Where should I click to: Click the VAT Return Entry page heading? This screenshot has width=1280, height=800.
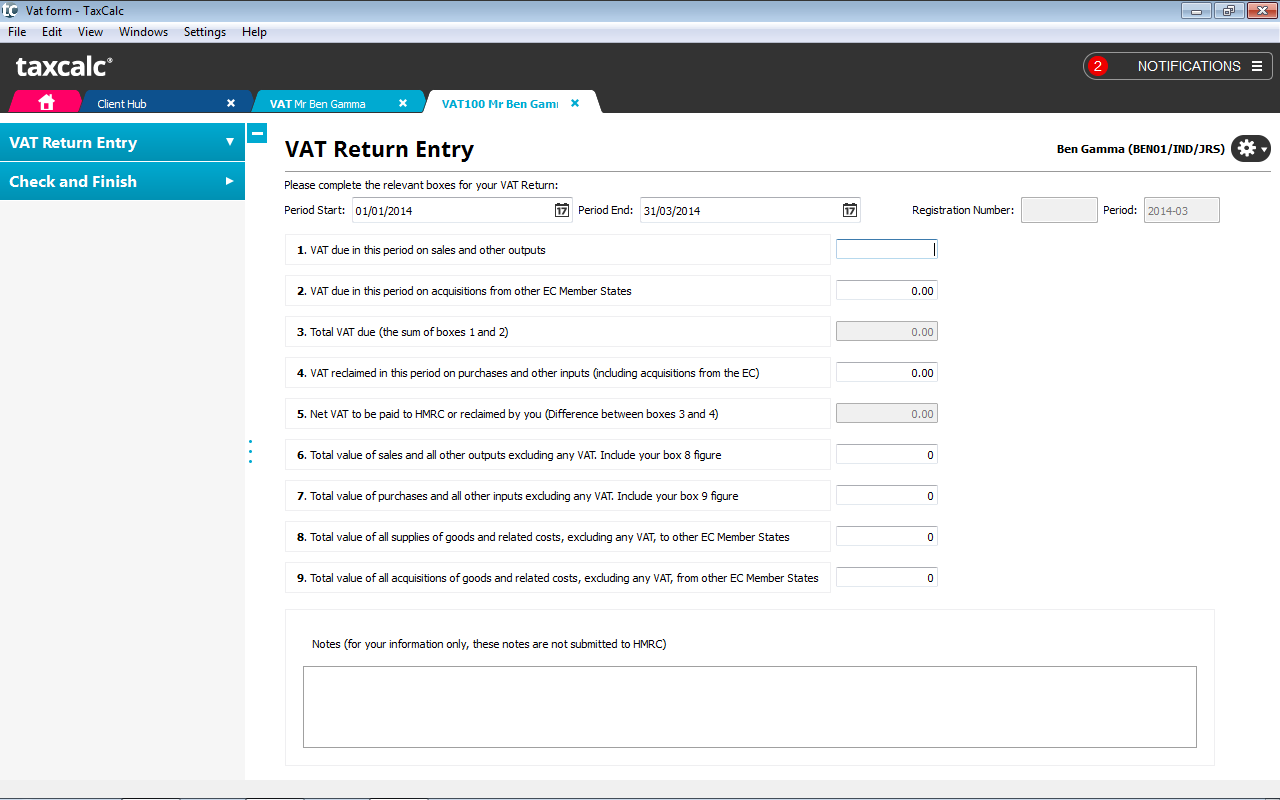pyautogui.click(x=379, y=149)
